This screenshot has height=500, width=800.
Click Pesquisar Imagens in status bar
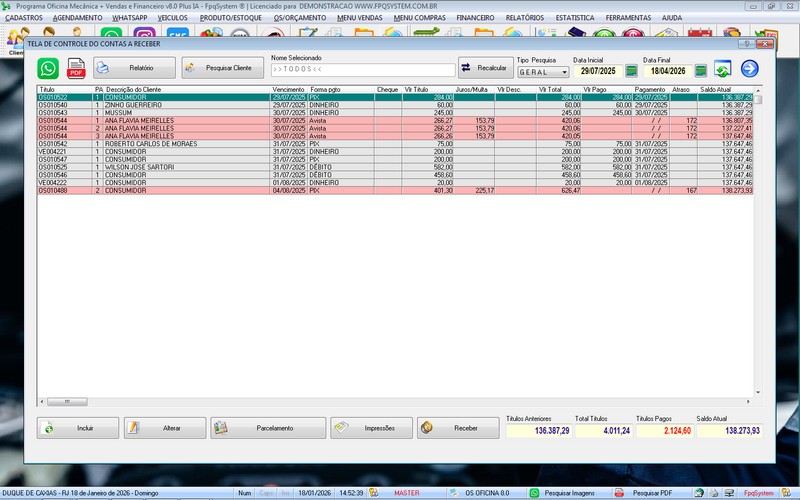click(x=566, y=493)
